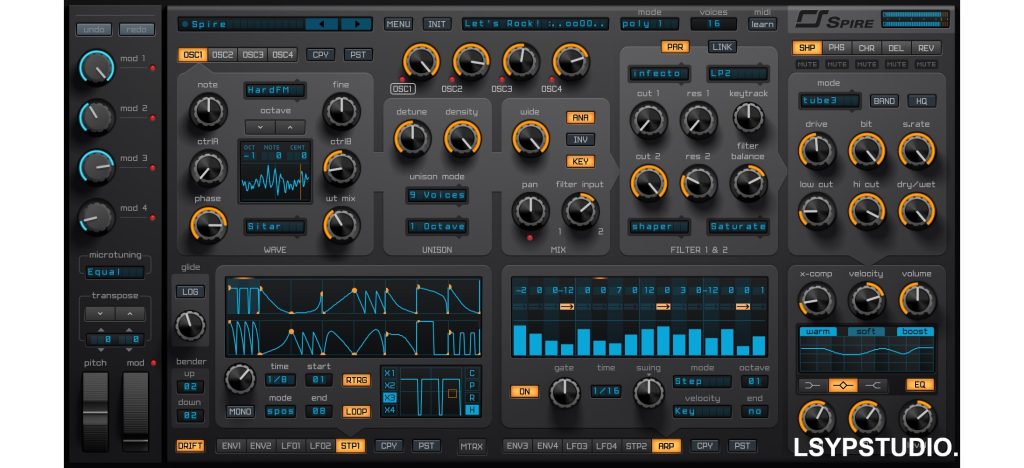Click the filter cut 1 knob

[x=648, y=120]
